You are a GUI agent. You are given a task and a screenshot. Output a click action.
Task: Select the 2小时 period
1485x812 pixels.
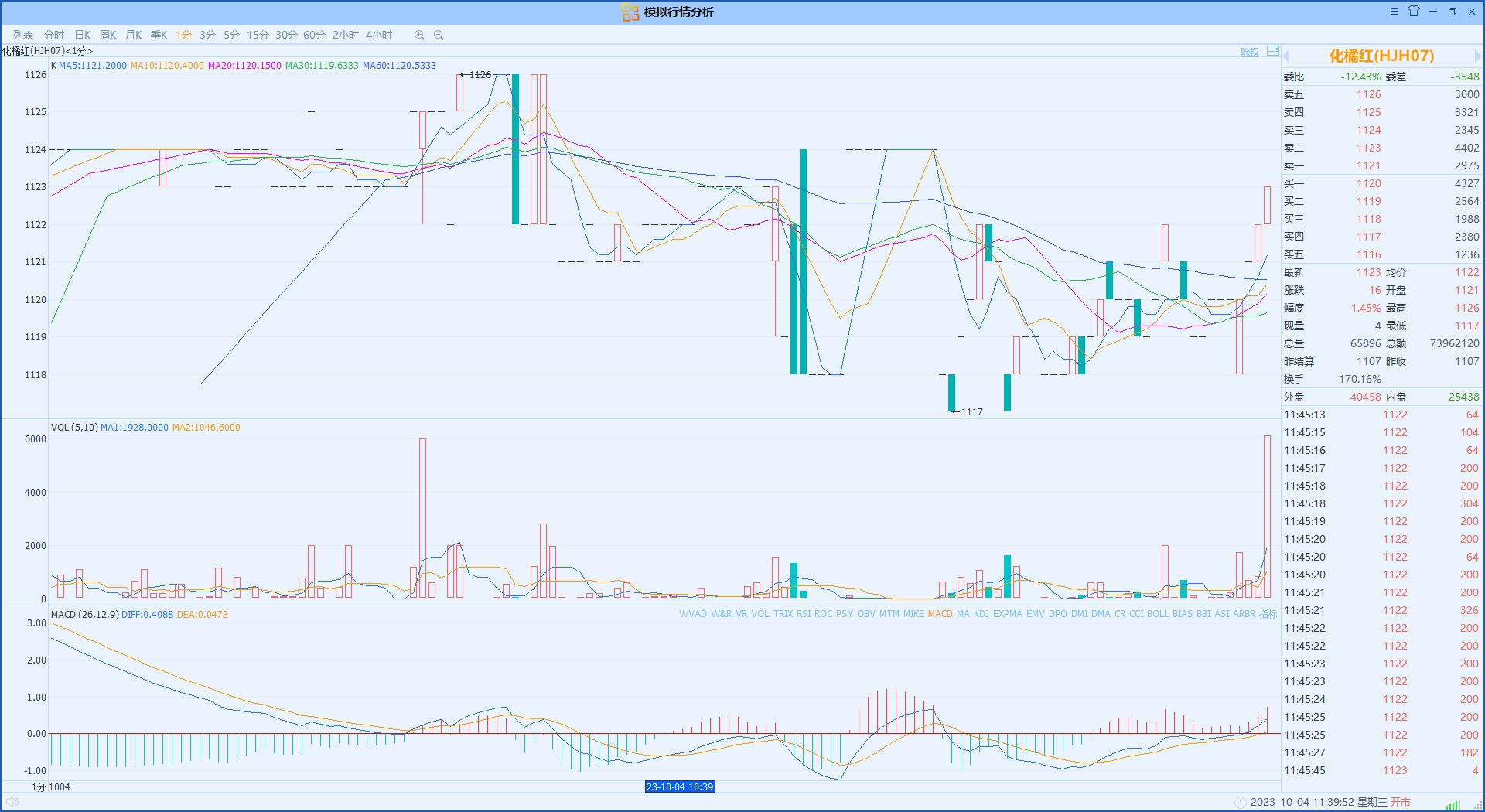345,35
